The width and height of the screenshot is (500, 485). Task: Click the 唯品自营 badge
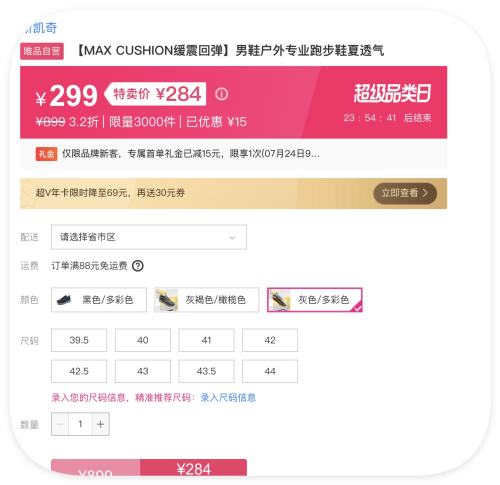click(42, 51)
